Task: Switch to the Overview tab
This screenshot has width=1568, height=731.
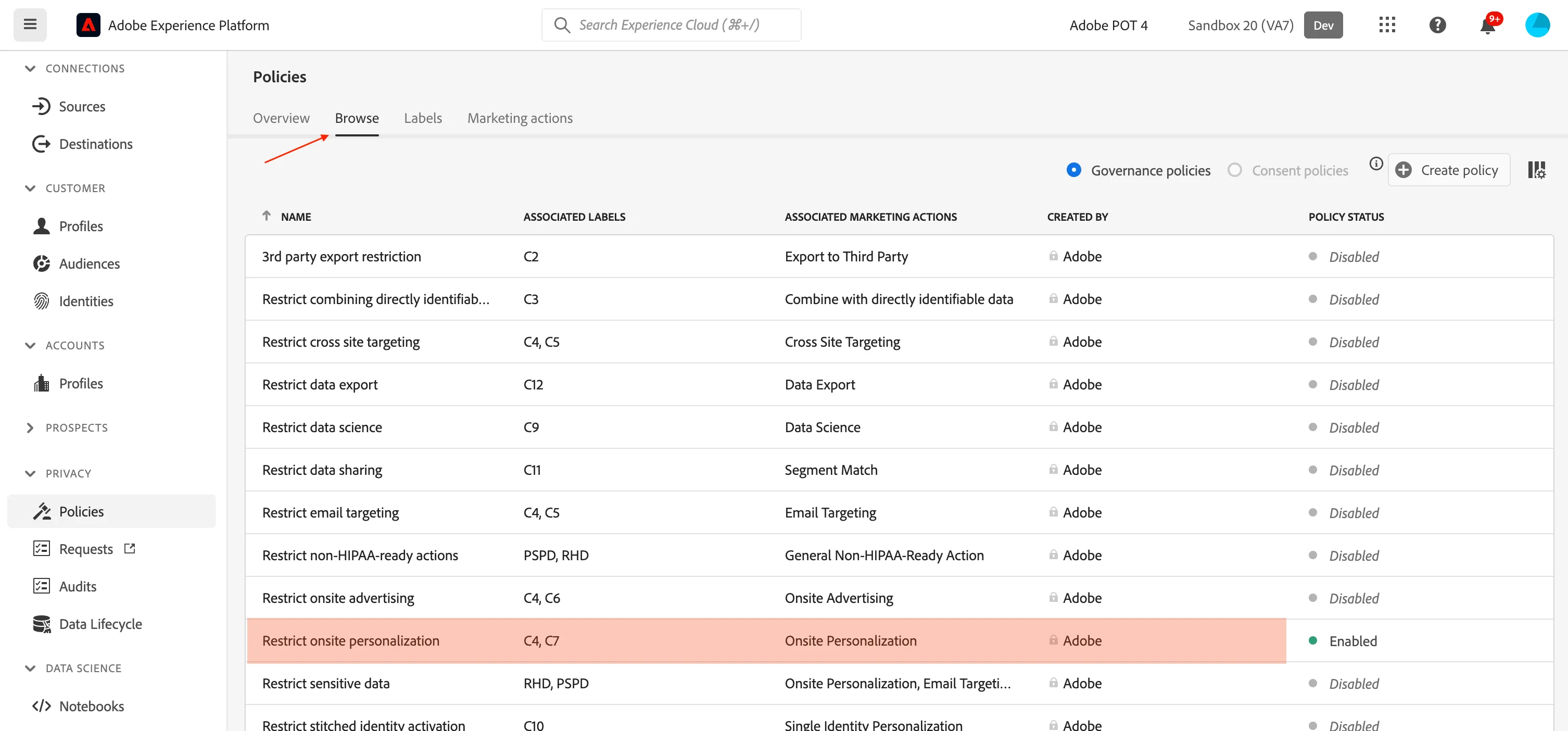Action: point(281,118)
